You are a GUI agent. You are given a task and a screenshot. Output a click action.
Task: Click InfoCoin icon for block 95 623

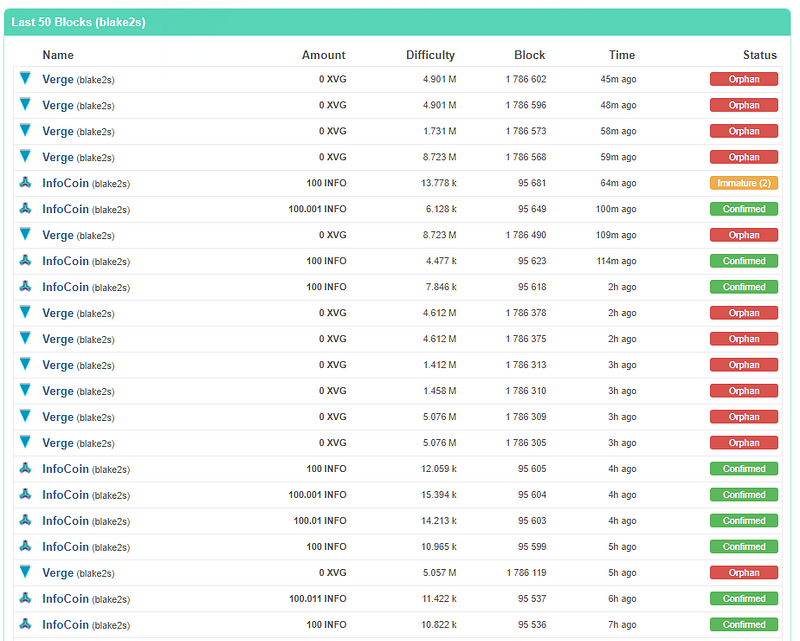[x=25, y=260]
